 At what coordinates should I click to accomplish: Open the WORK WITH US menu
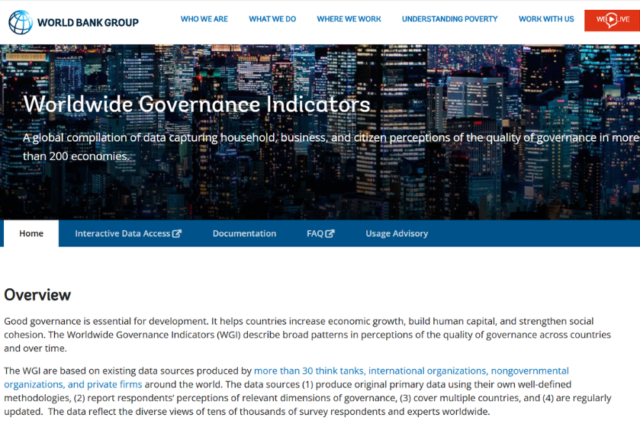tap(546, 19)
